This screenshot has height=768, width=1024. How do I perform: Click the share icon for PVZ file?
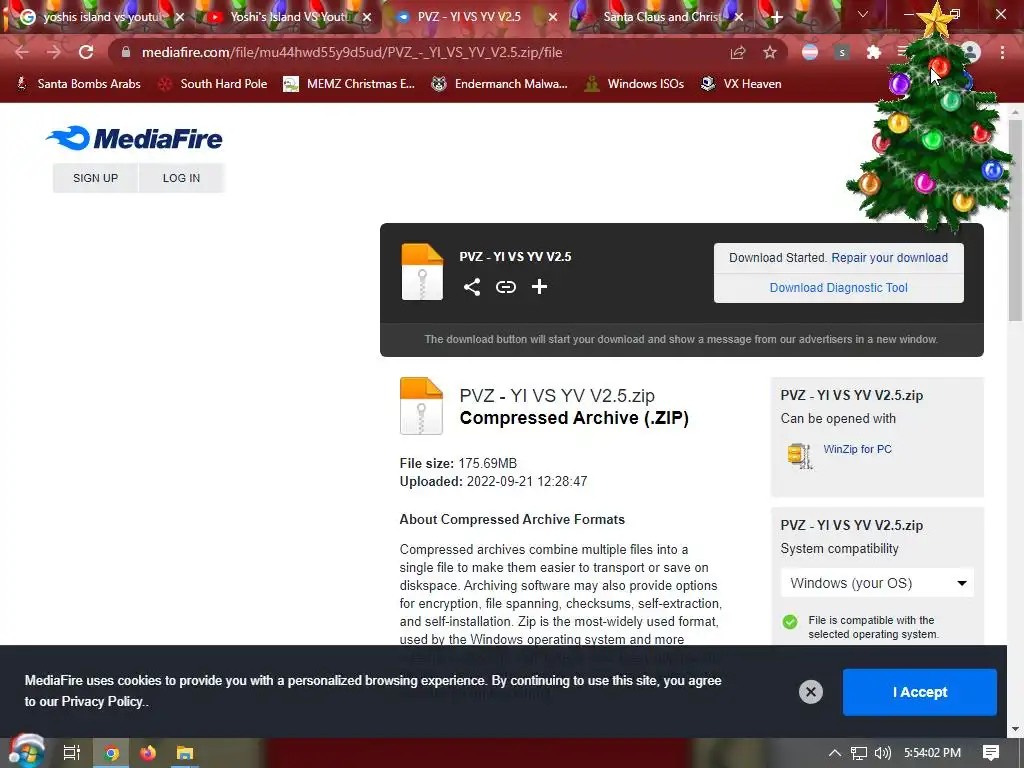(x=472, y=287)
